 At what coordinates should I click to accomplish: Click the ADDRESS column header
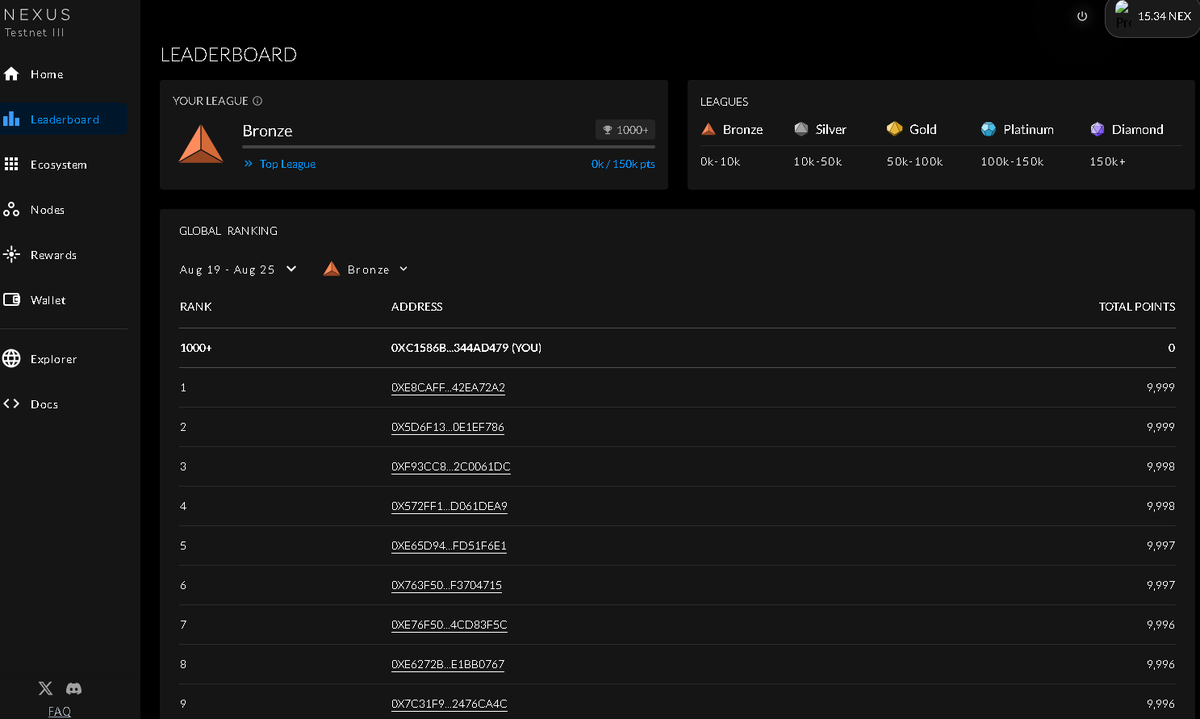pyautogui.click(x=417, y=307)
